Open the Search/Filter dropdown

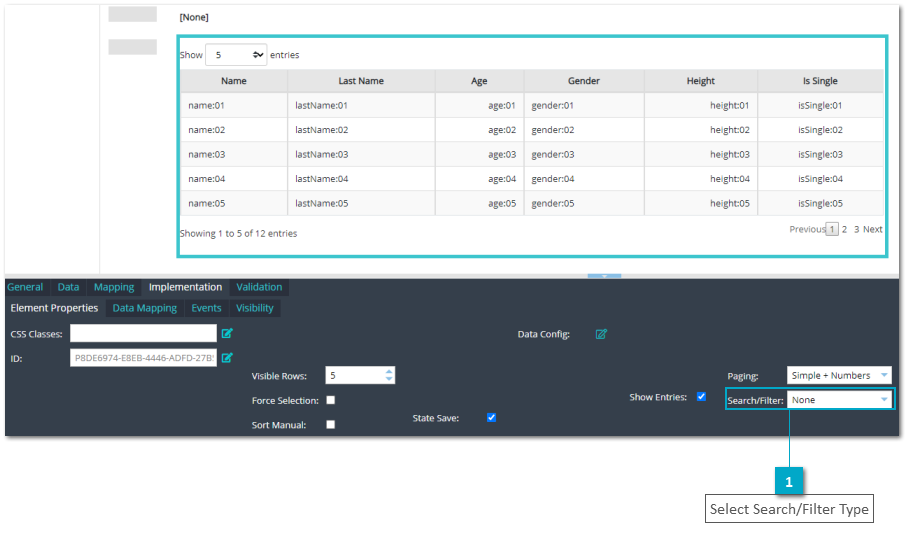point(839,400)
